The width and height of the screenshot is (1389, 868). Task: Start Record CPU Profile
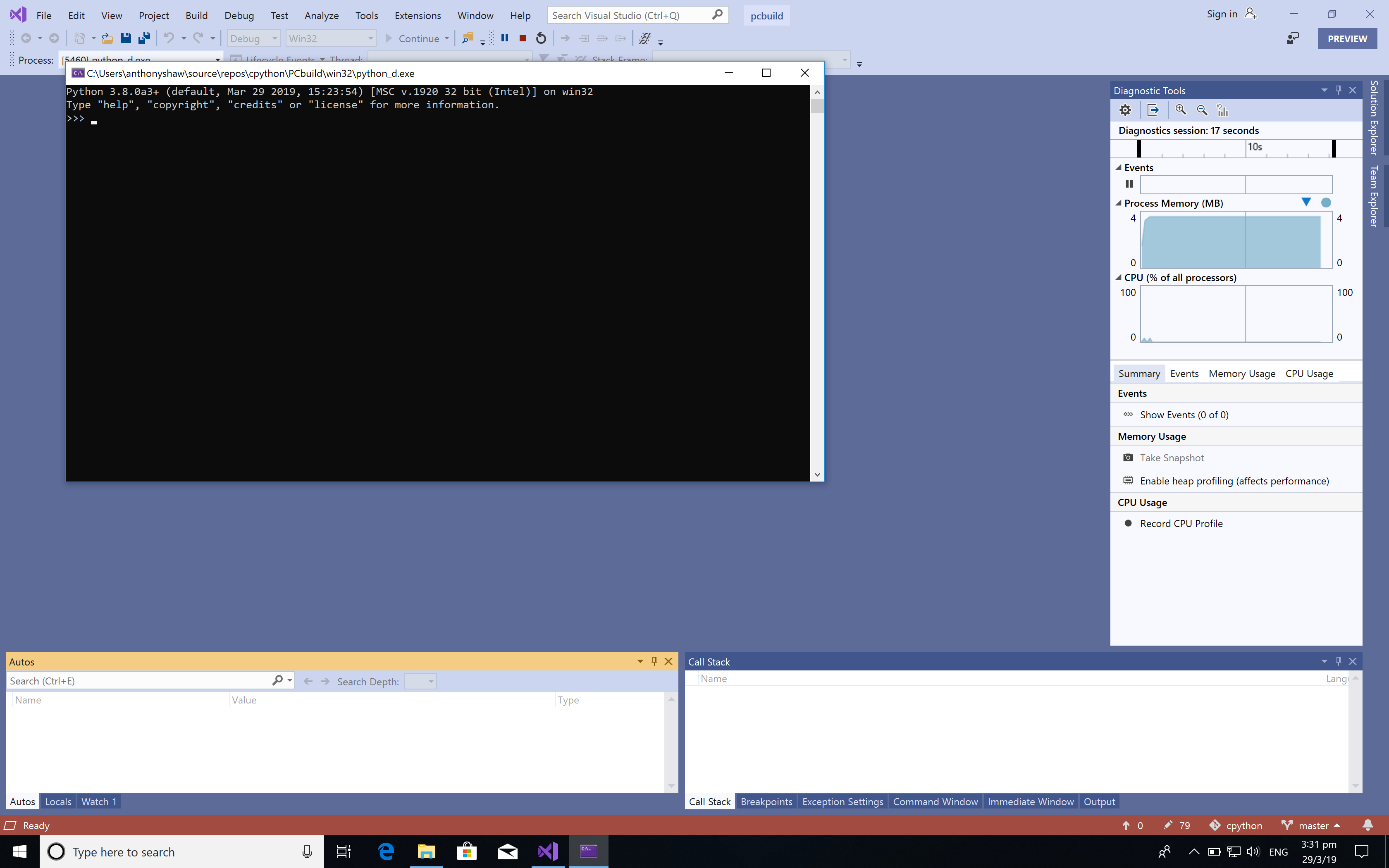click(1181, 523)
